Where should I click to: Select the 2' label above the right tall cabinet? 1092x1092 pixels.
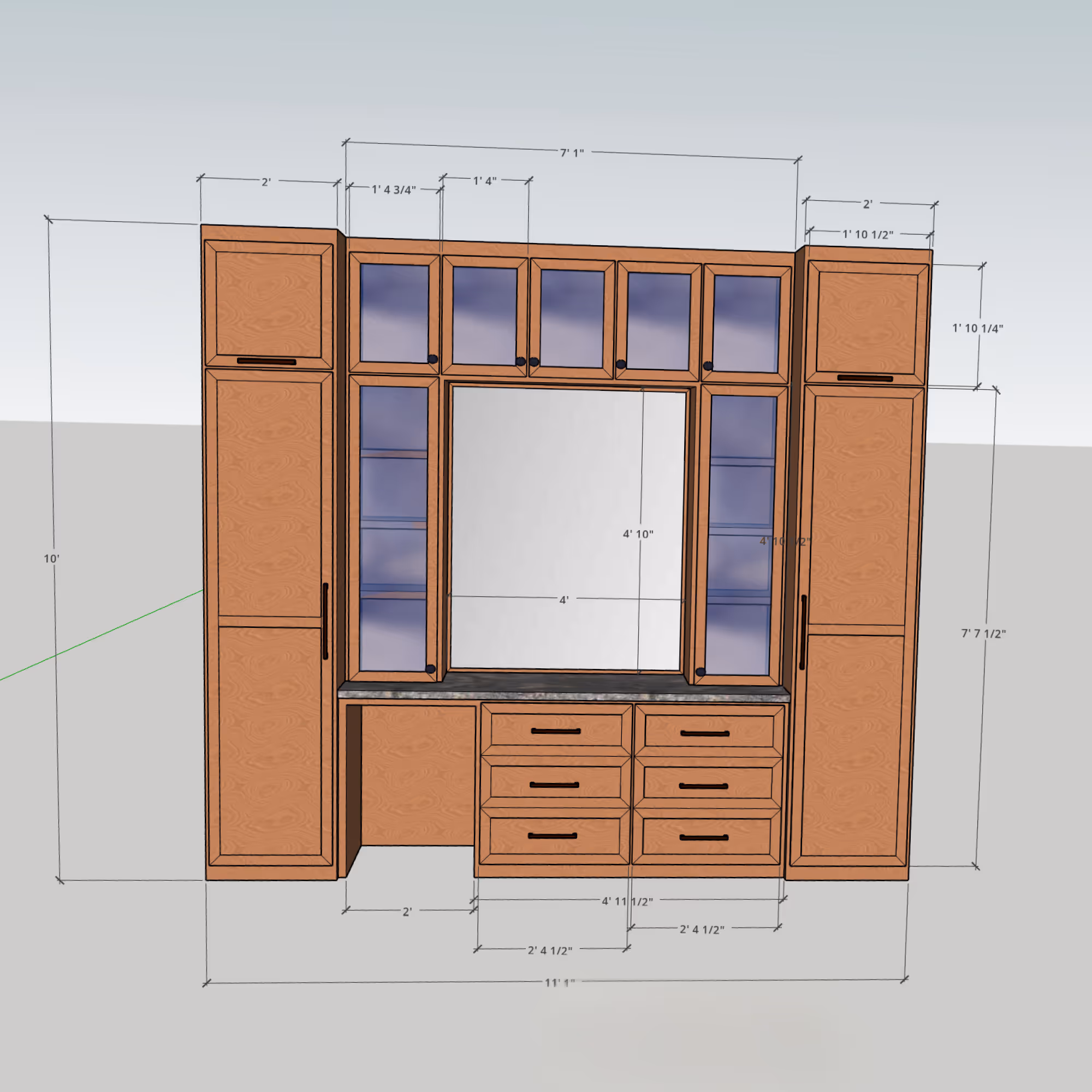868,204
